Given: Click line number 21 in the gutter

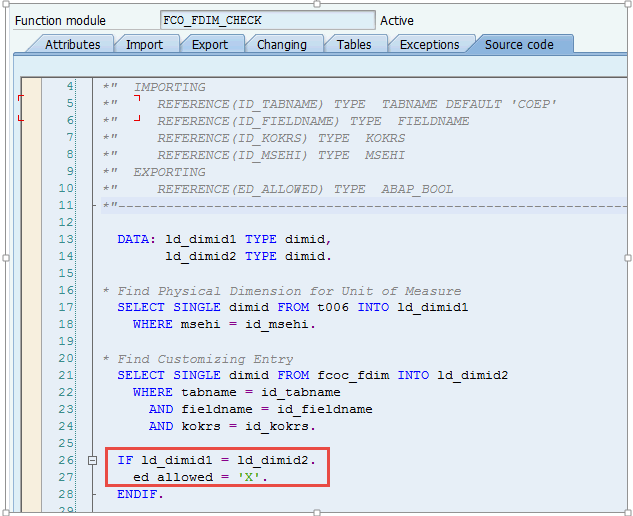Looking at the screenshot, I should pyautogui.click(x=66, y=375).
